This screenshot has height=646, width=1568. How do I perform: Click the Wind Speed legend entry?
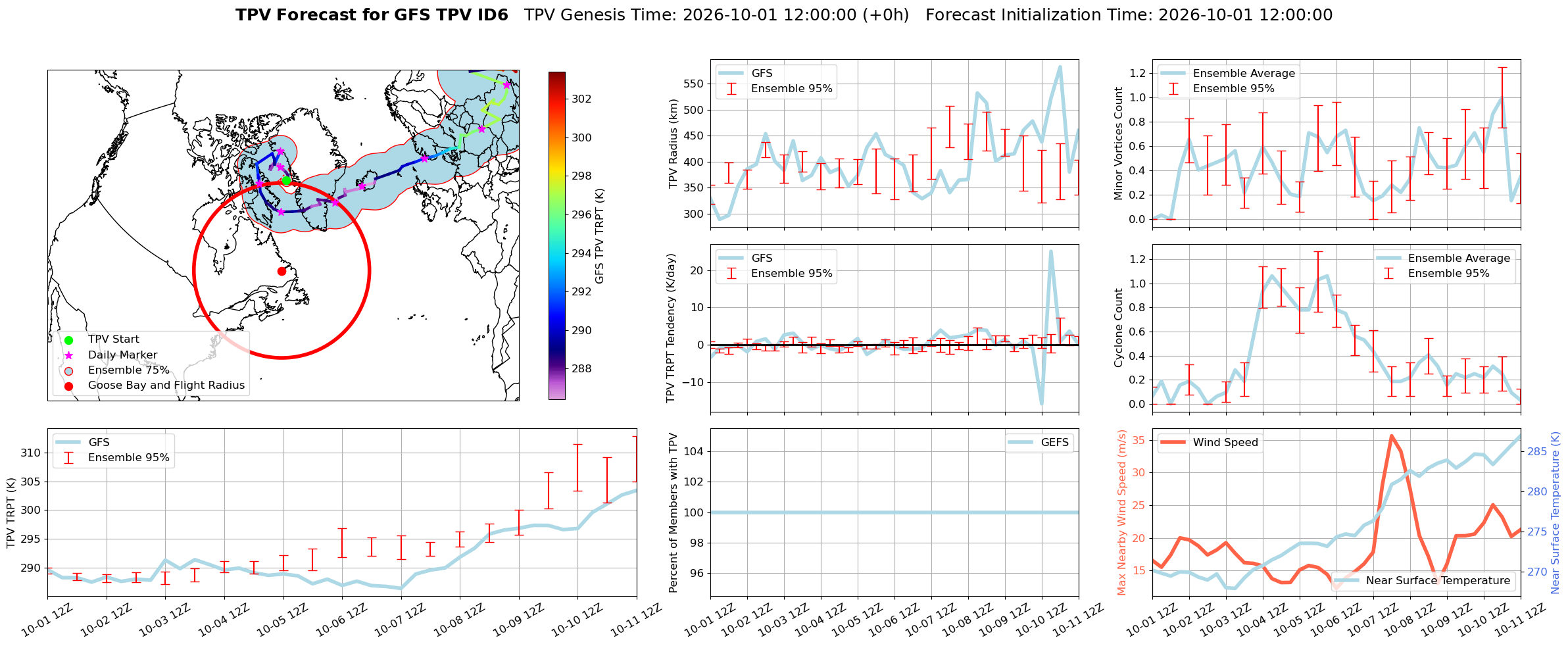1209,443
